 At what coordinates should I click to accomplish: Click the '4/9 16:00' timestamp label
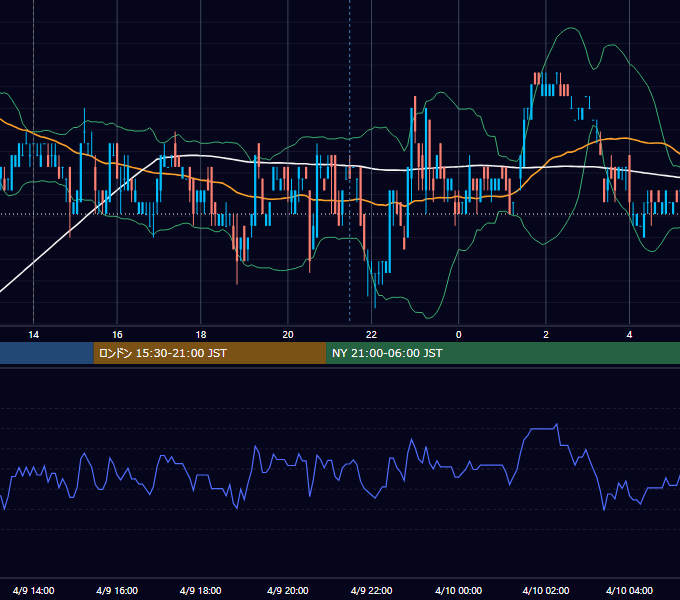pos(117,590)
